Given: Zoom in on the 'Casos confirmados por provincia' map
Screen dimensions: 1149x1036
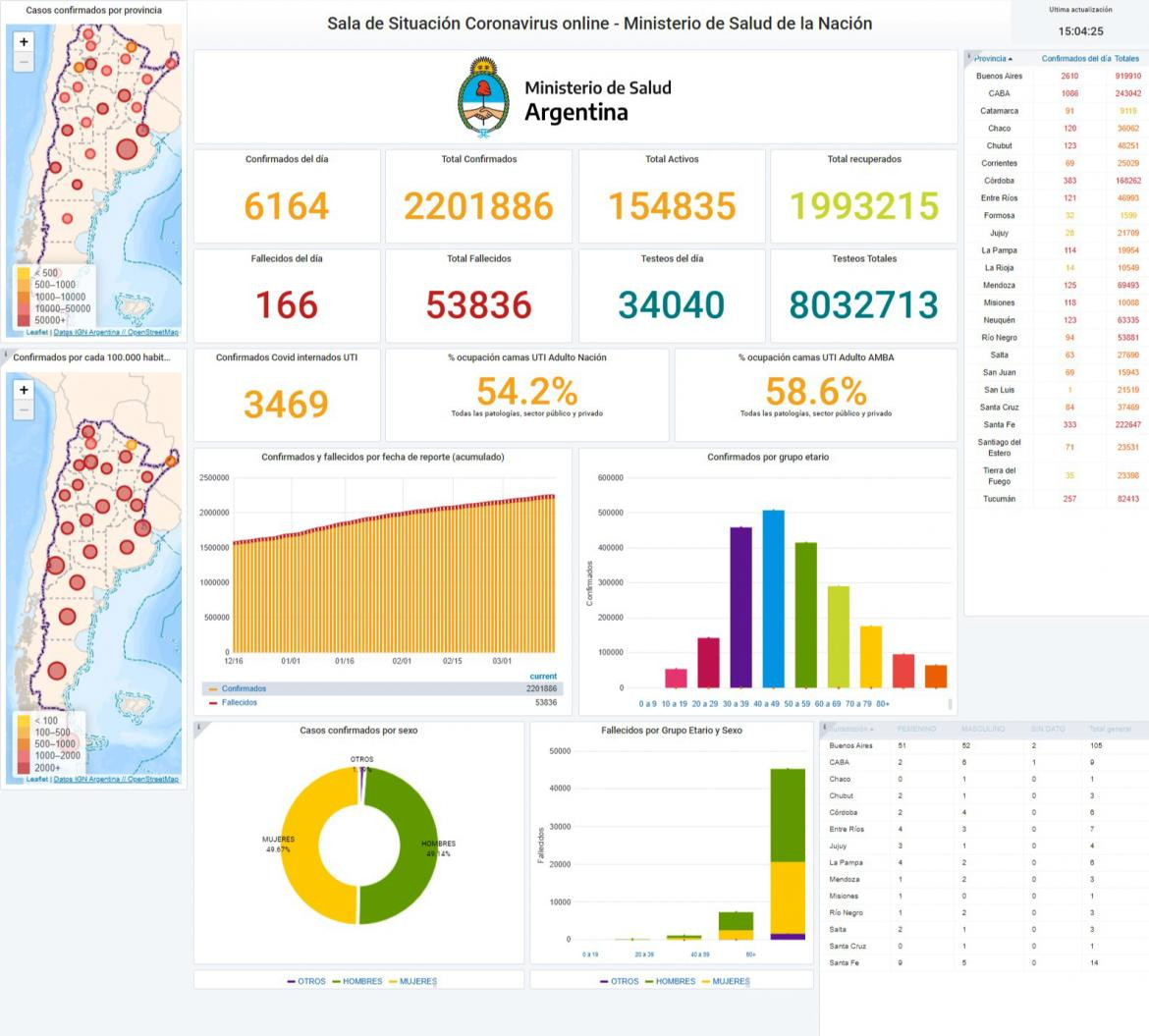Looking at the screenshot, I should pos(25,42).
